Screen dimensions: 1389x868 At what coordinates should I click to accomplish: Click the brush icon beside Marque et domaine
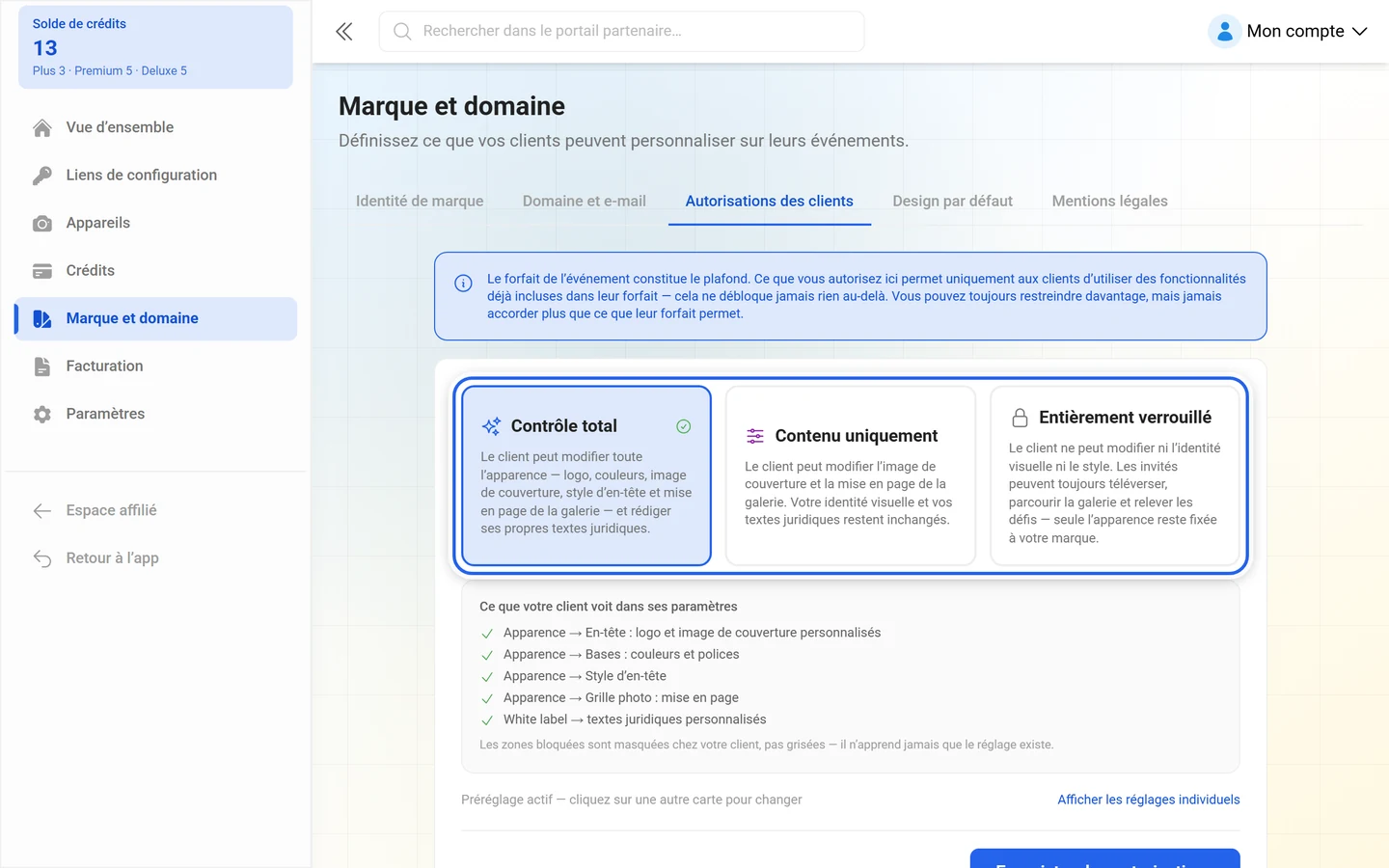tap(42, 319)
